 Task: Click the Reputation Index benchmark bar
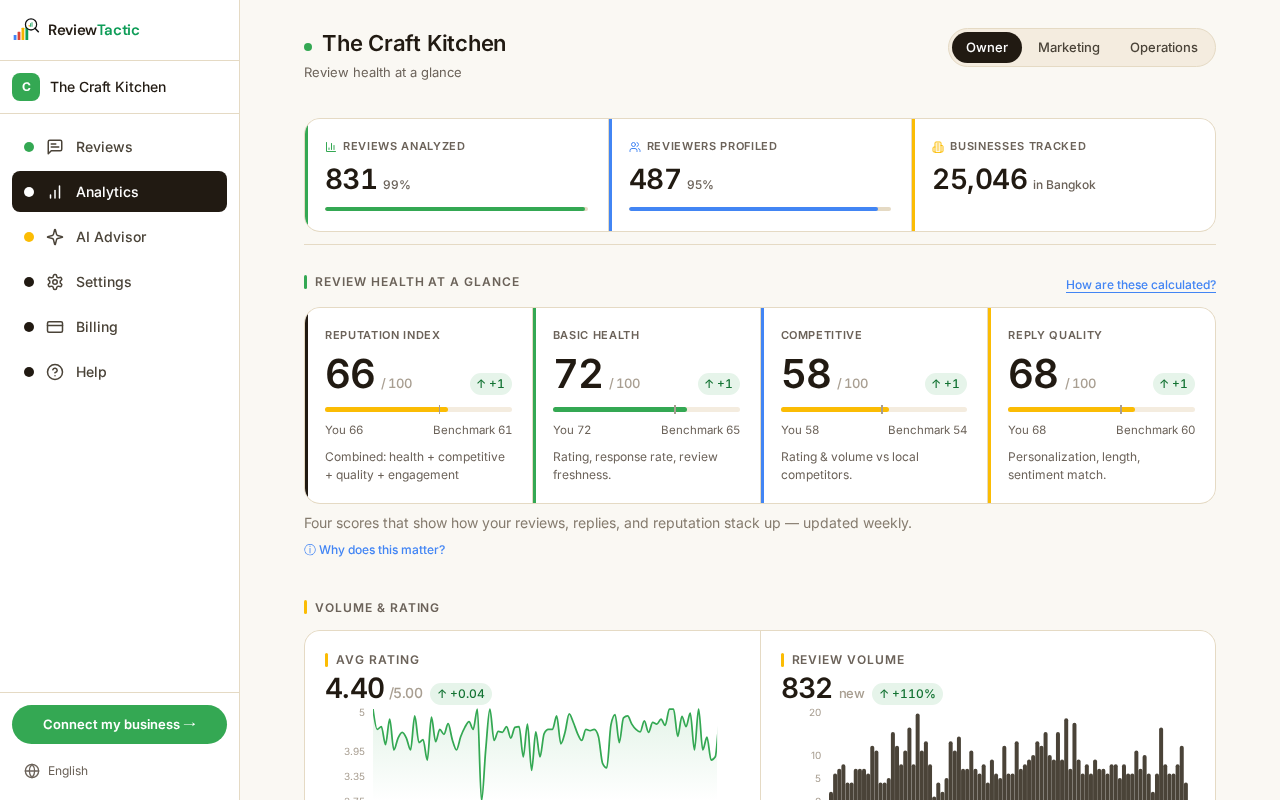pos(418,409)
